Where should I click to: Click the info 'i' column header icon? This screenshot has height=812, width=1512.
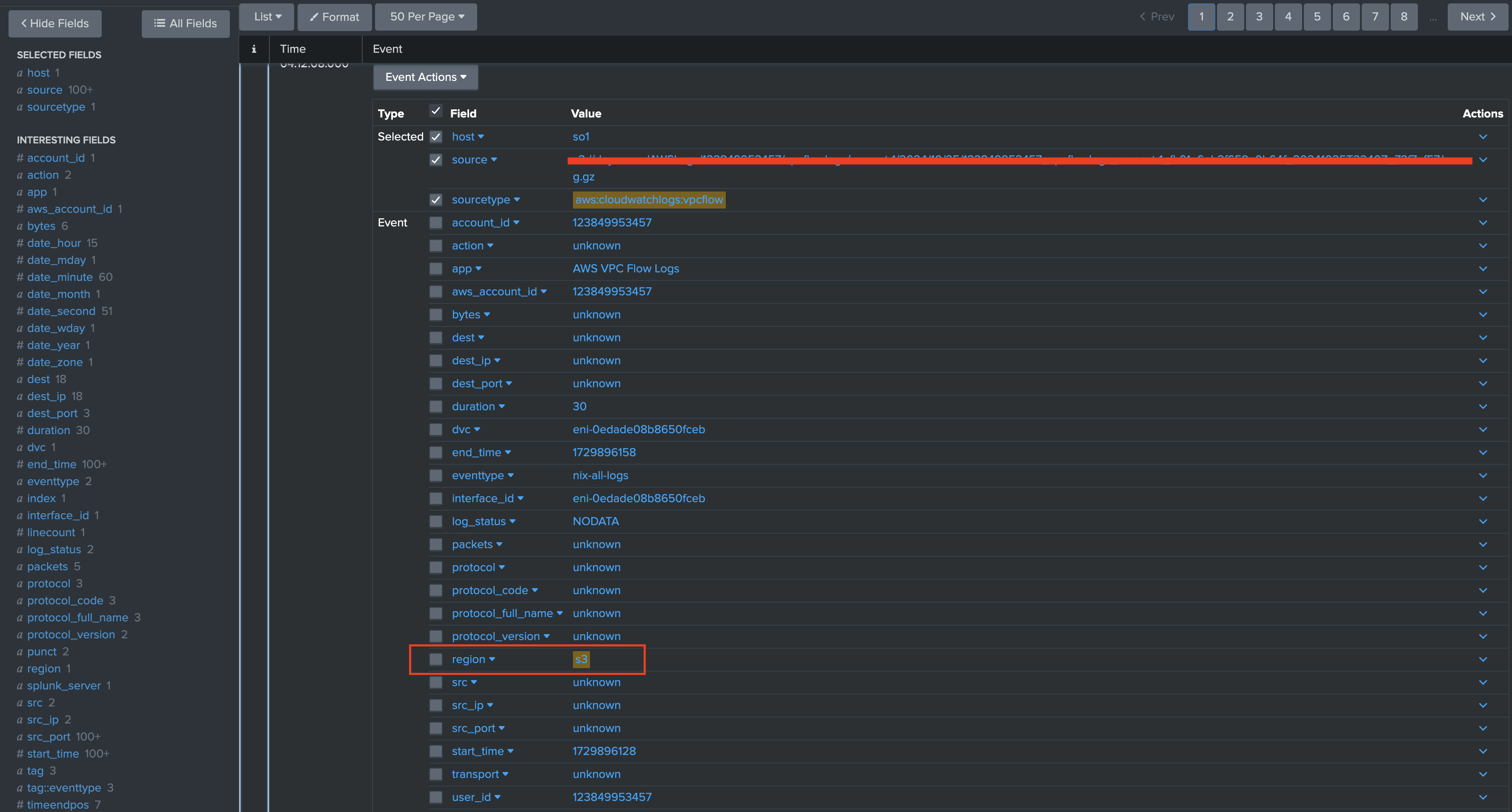pyautogui.click(x=254, y=49)
